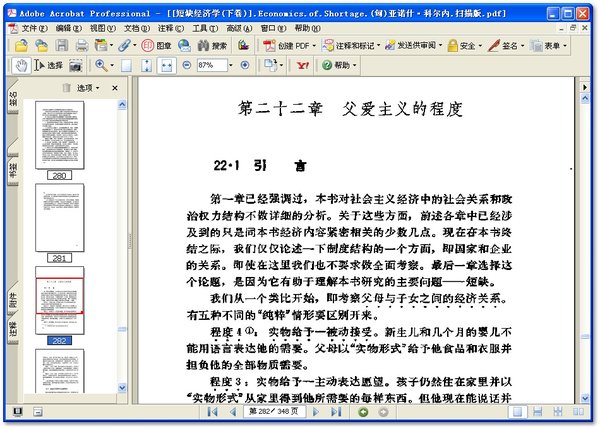Select the Snapshot camera tool
The height and width of the screenshot is (429, 600).
point(76,66)
